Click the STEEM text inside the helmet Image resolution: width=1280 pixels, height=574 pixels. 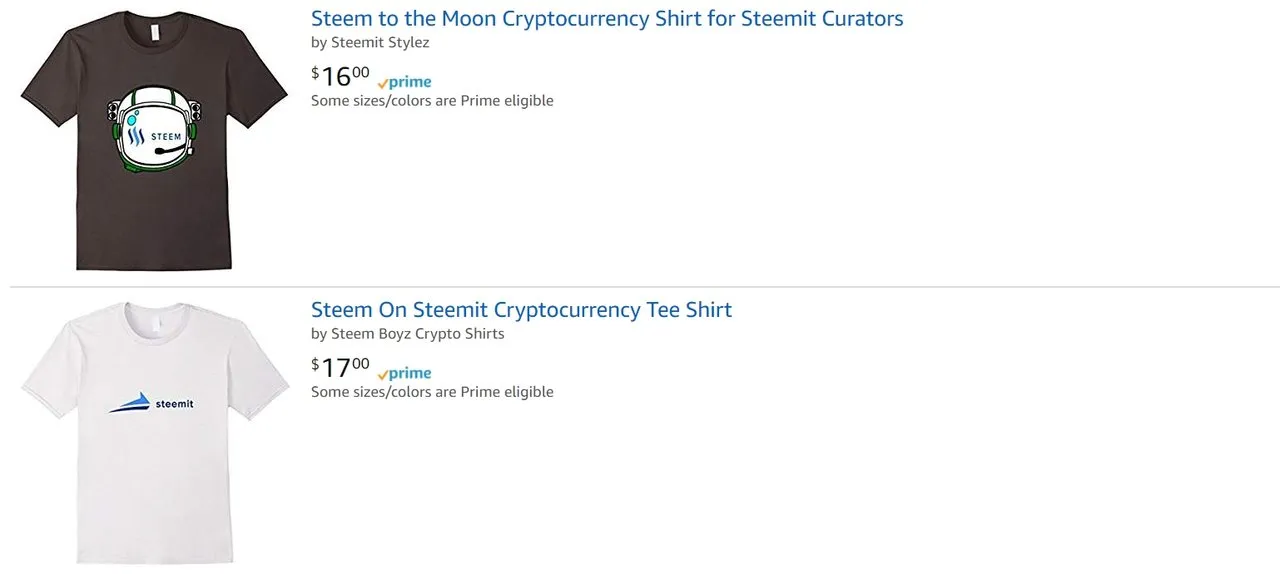pos(166,137)
